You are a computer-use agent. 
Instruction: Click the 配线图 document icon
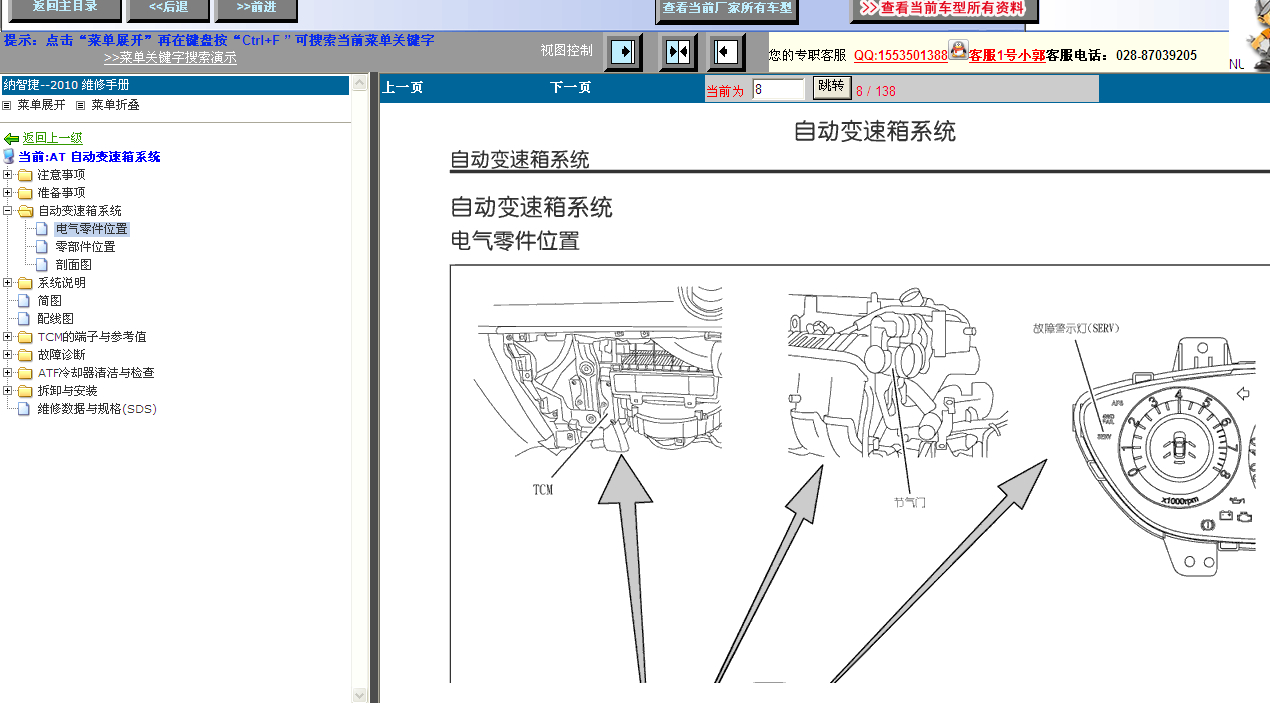coord(25,319)
